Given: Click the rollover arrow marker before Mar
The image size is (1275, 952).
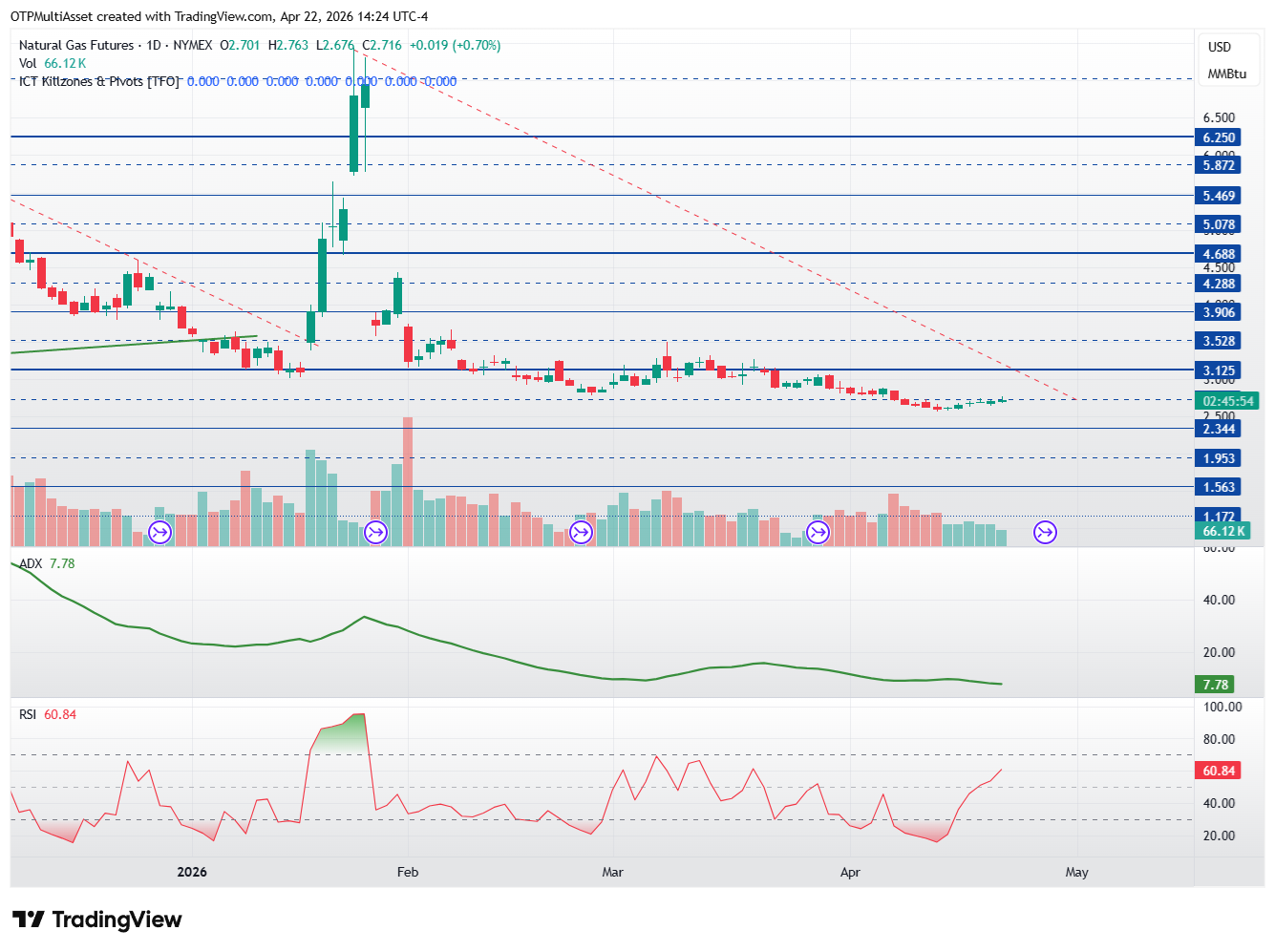Looking at the screenshot, I should coord(581,532).
